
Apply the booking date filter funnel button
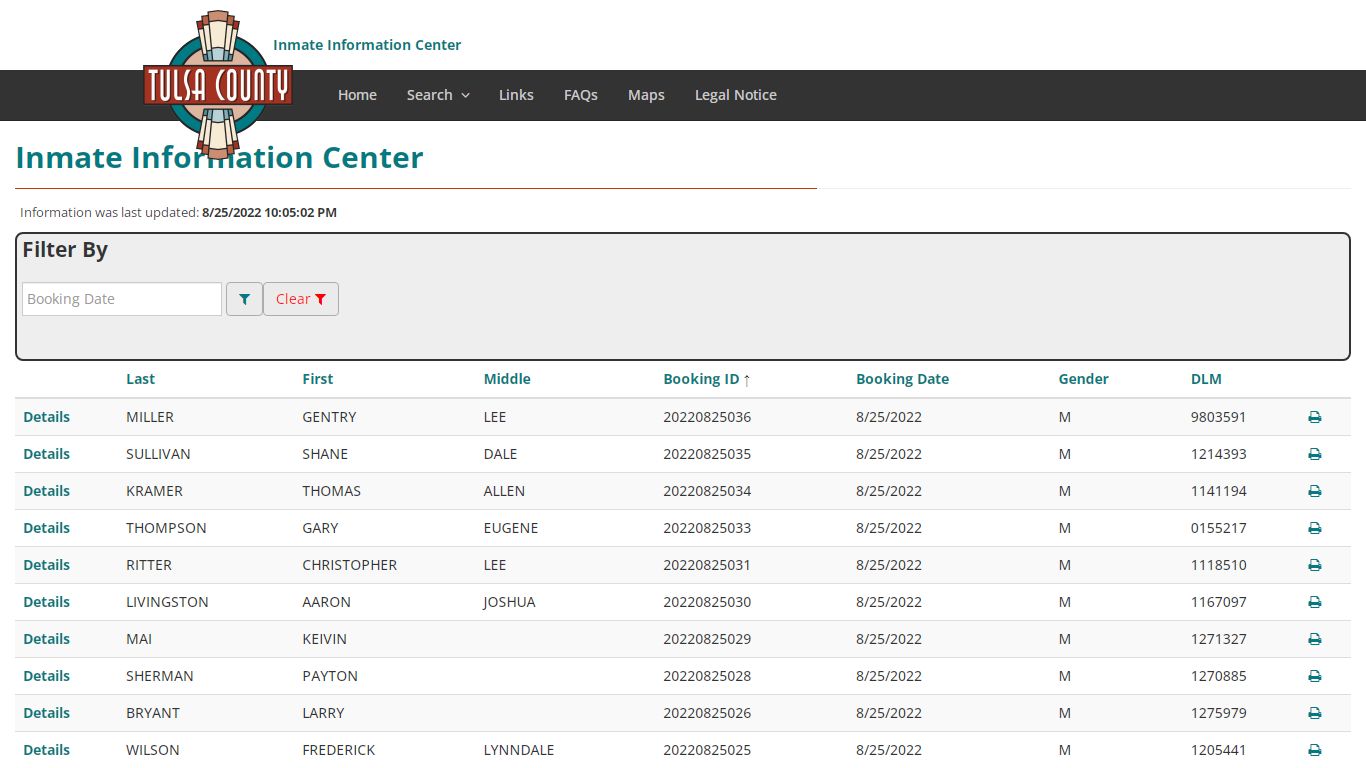[x=244, y=299]
